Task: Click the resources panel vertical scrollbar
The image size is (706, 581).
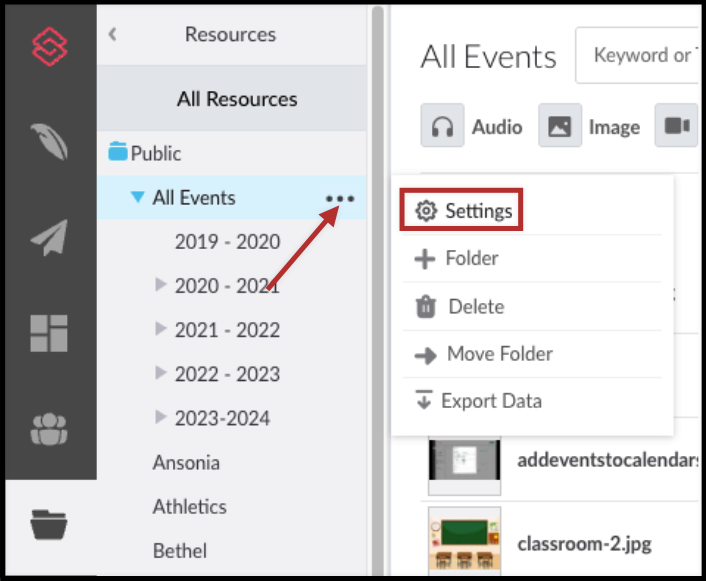Action: [x=378, y=290]
